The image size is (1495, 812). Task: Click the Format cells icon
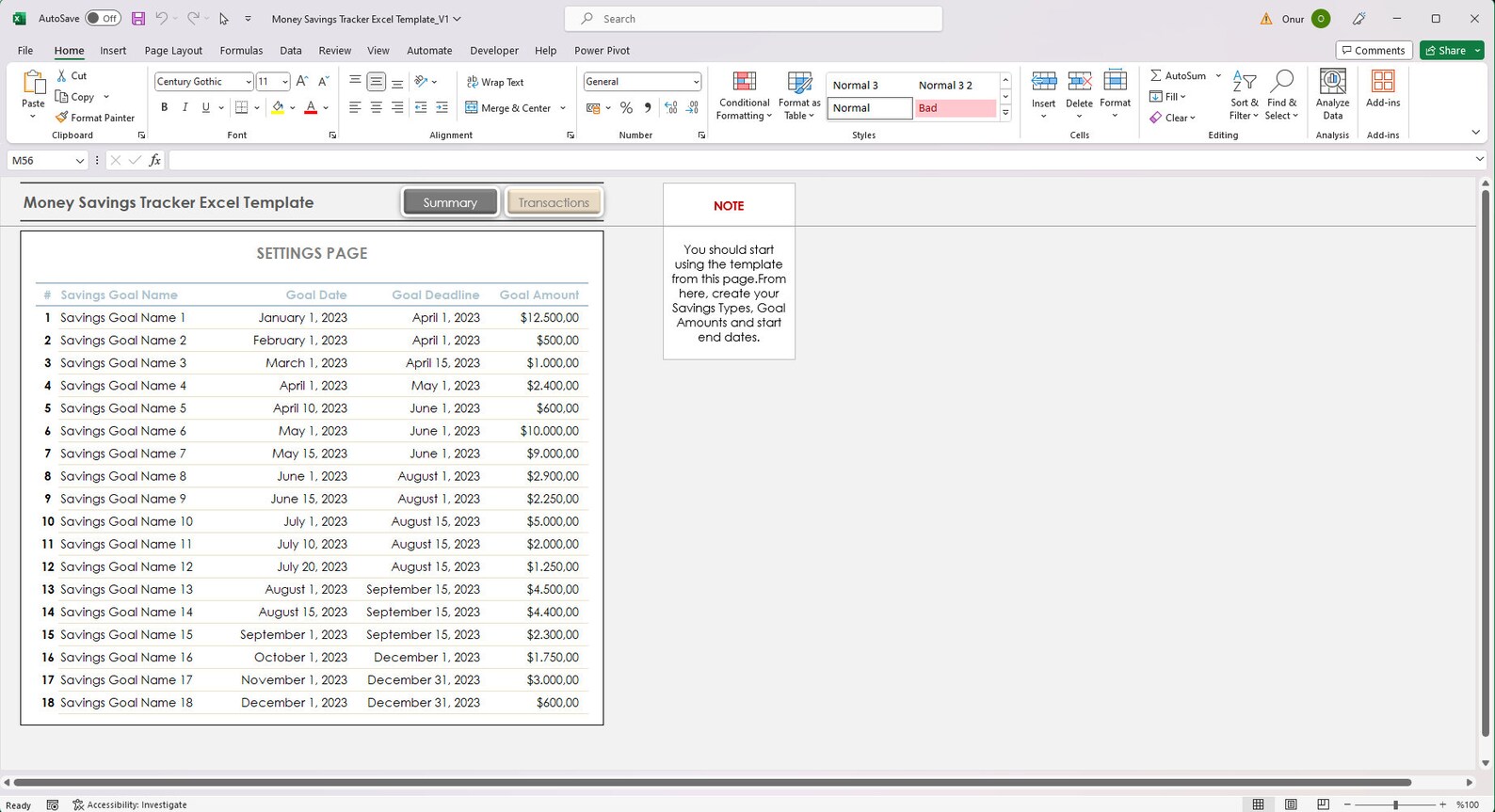[x=1115, y=82]
